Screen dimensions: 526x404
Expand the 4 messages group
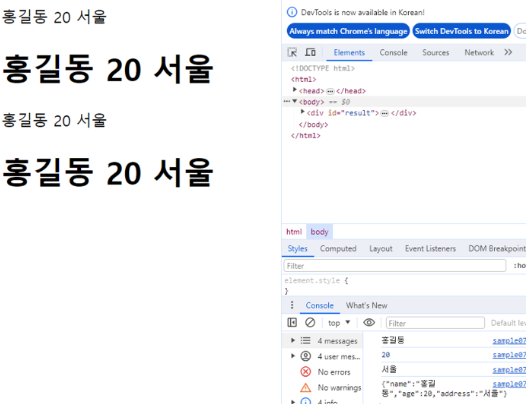[293, 341]
